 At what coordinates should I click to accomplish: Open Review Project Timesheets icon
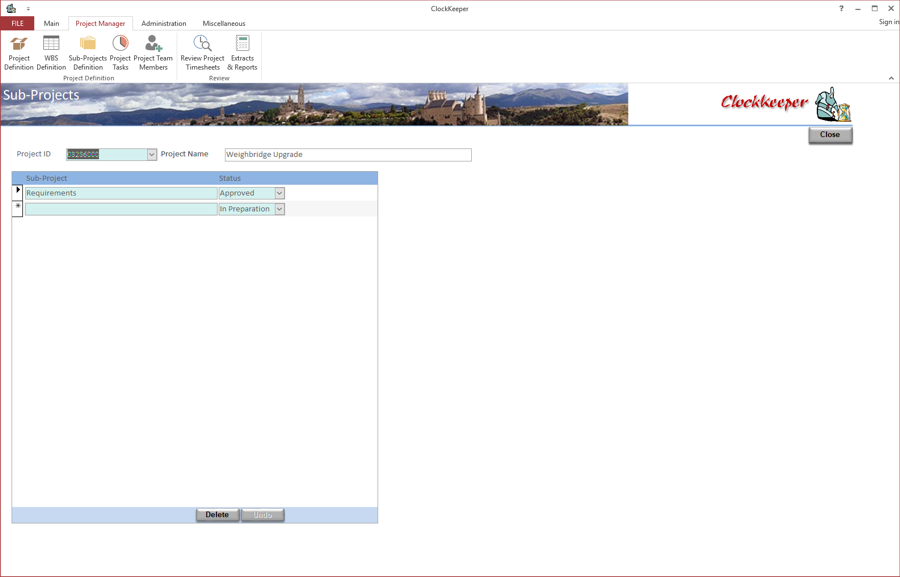click(202, 53)
